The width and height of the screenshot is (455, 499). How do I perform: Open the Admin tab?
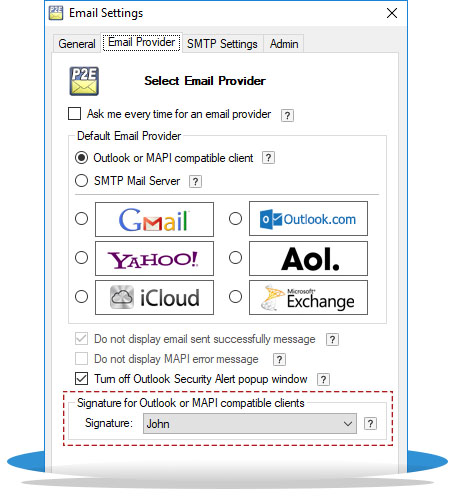pos(284,44)
